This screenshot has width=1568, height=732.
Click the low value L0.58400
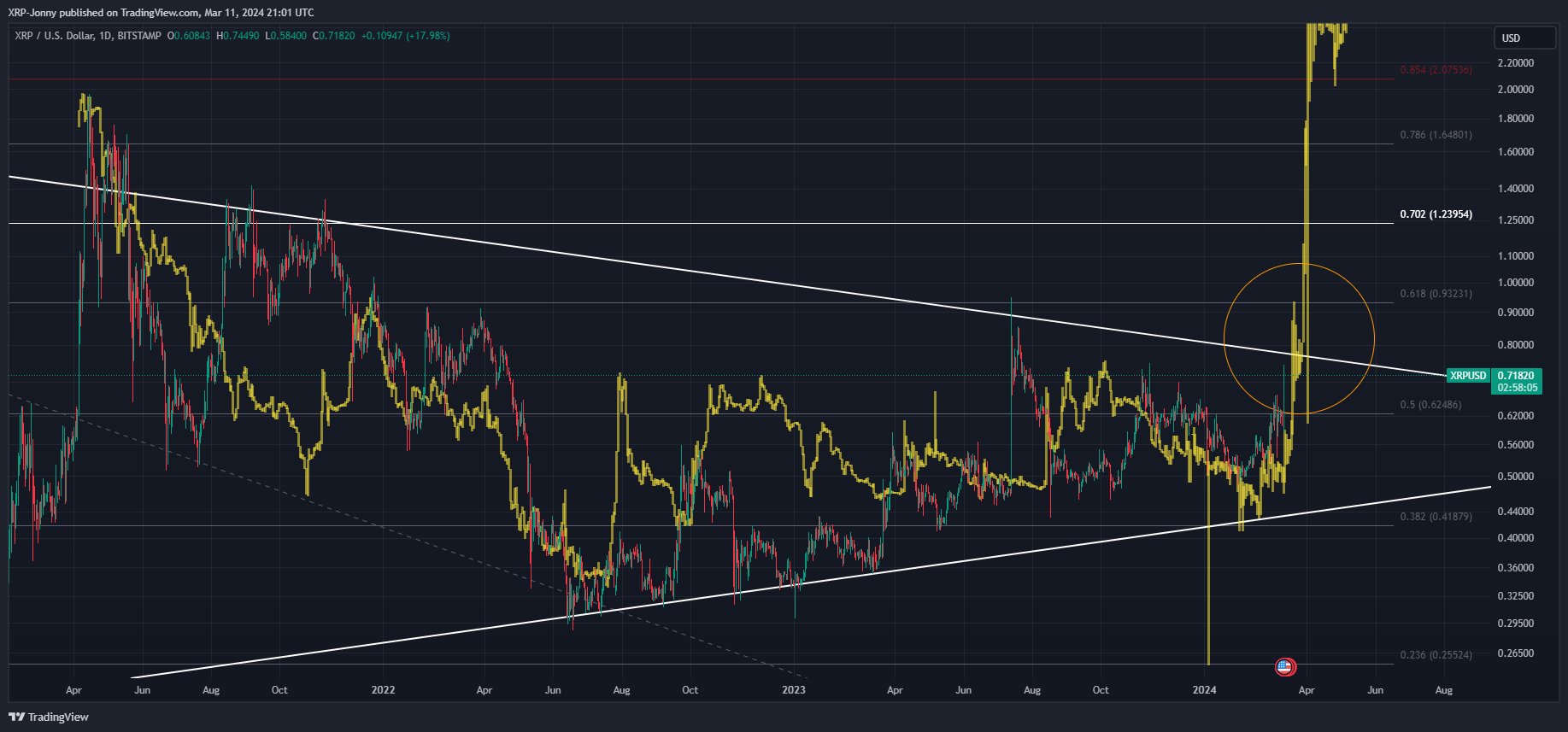(x=286, y=36)
